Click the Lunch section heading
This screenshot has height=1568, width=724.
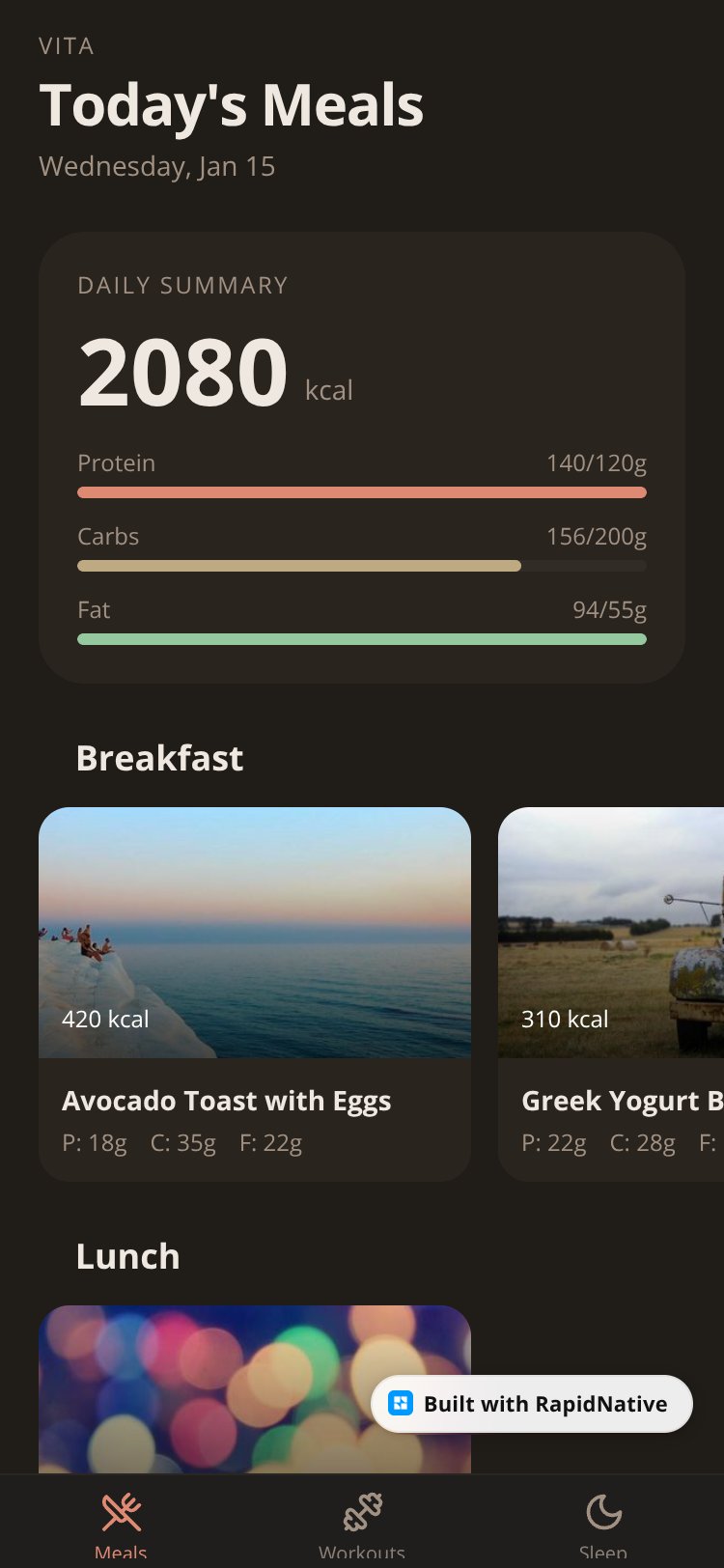point(127,1257)
